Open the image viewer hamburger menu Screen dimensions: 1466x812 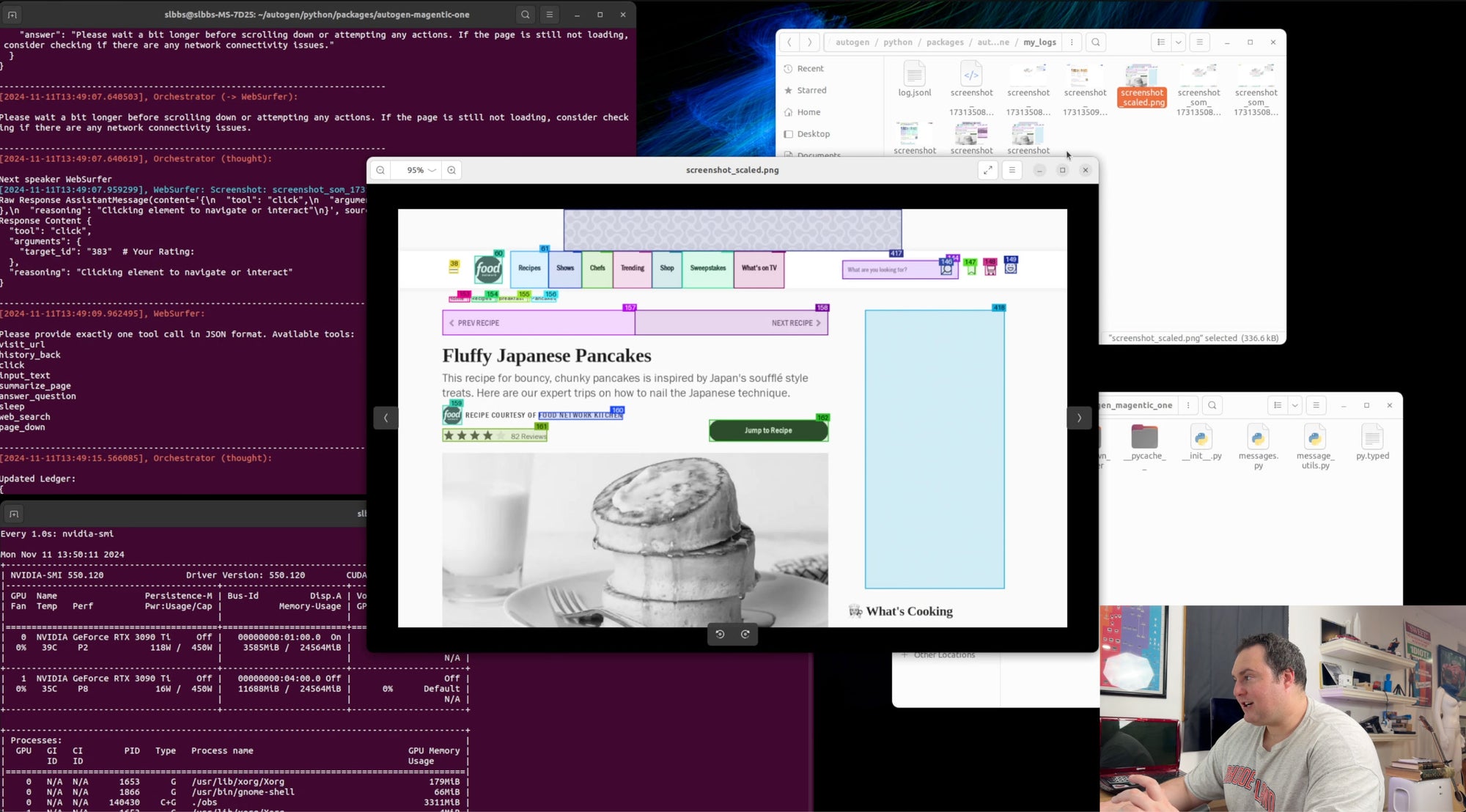pyautogui.click(x=1012, y=170)
